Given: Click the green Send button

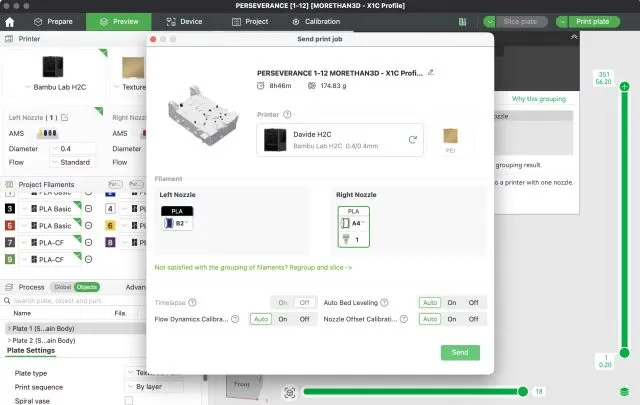Looking at the screenshot, I should pyautogui.click(x=459, y=352).
